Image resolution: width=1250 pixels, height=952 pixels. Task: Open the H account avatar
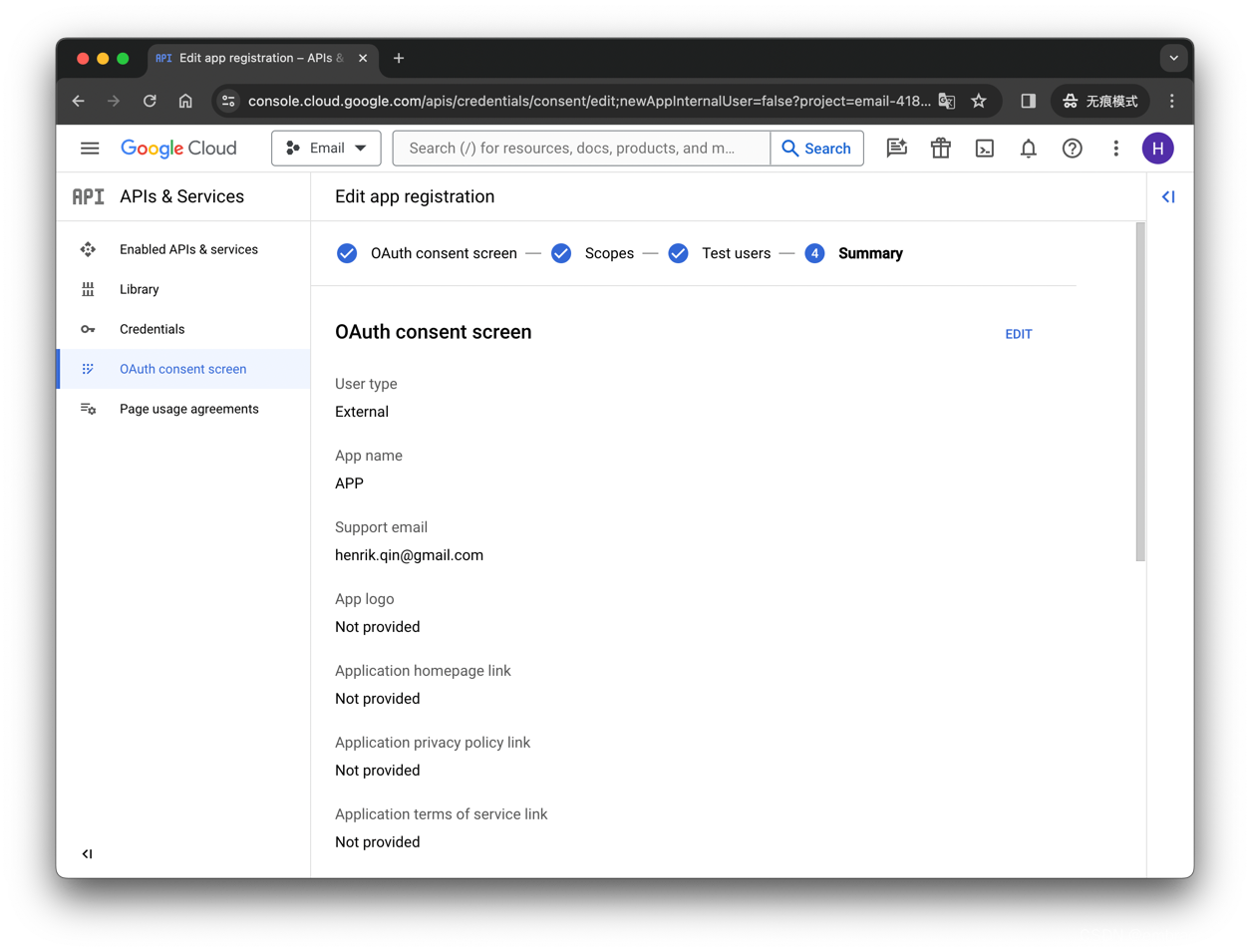1157,149
